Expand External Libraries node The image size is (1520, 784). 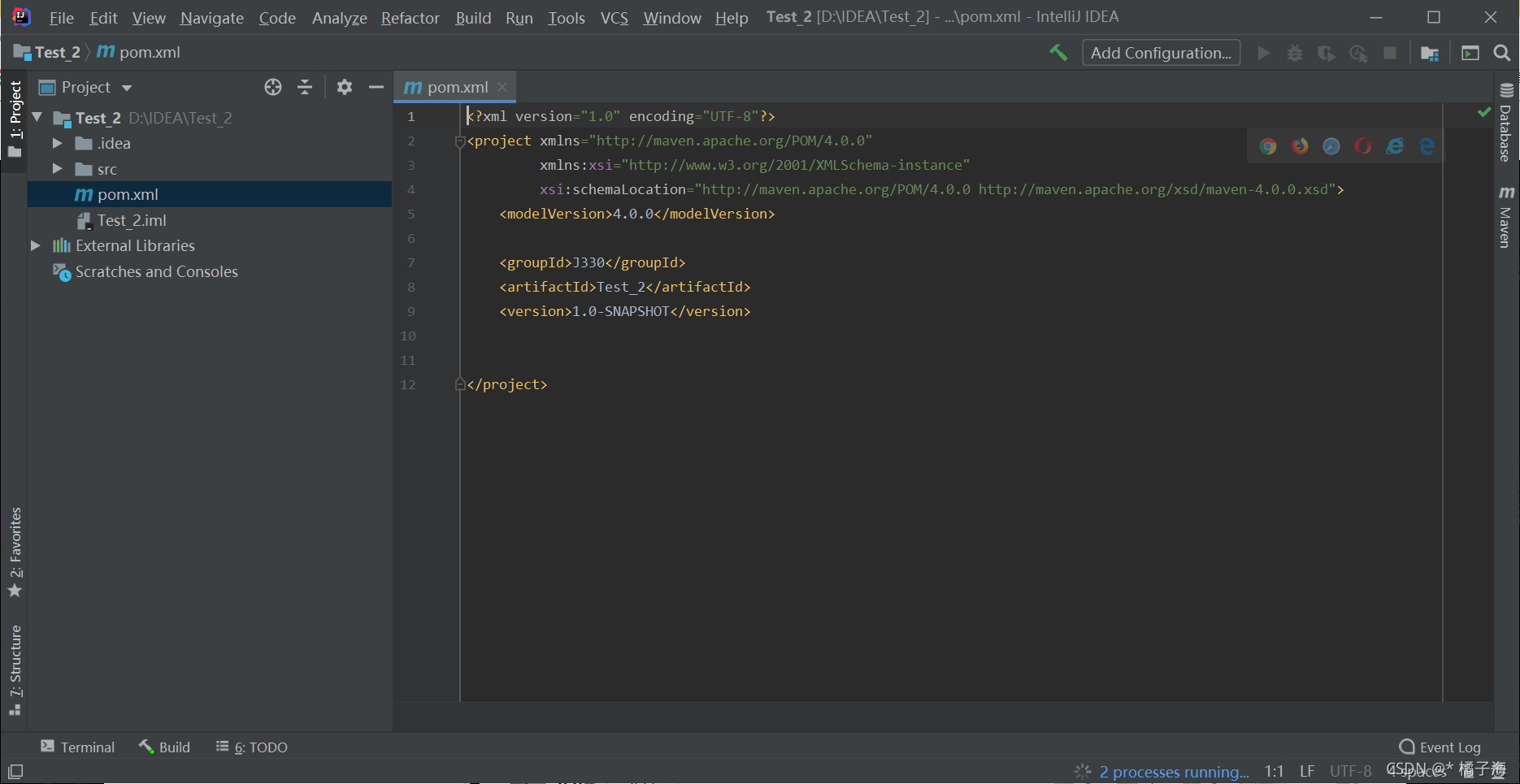click(x=35, y=245)
